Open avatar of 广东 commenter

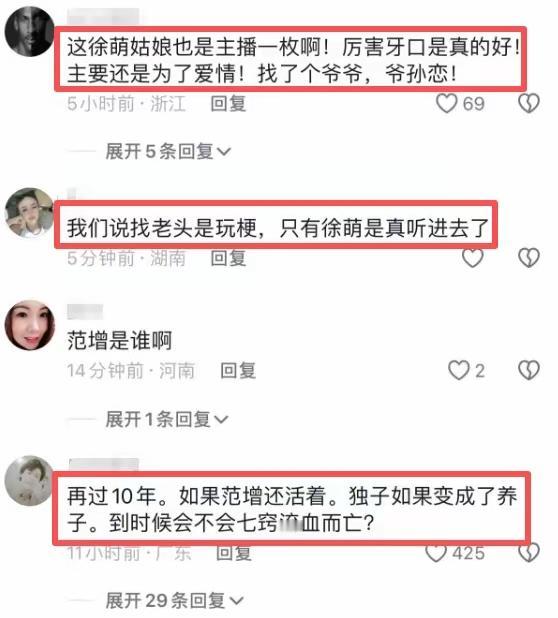tap(30, 481)
